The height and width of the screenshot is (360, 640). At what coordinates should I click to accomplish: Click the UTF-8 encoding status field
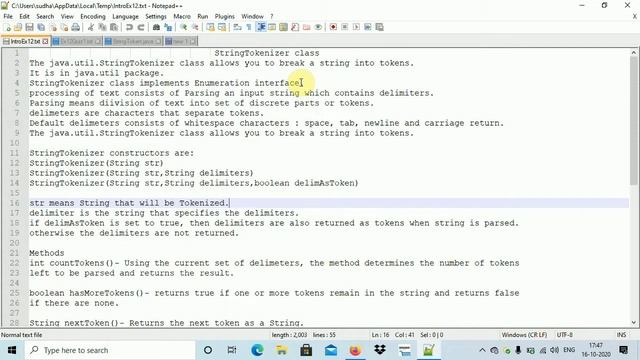564,335
